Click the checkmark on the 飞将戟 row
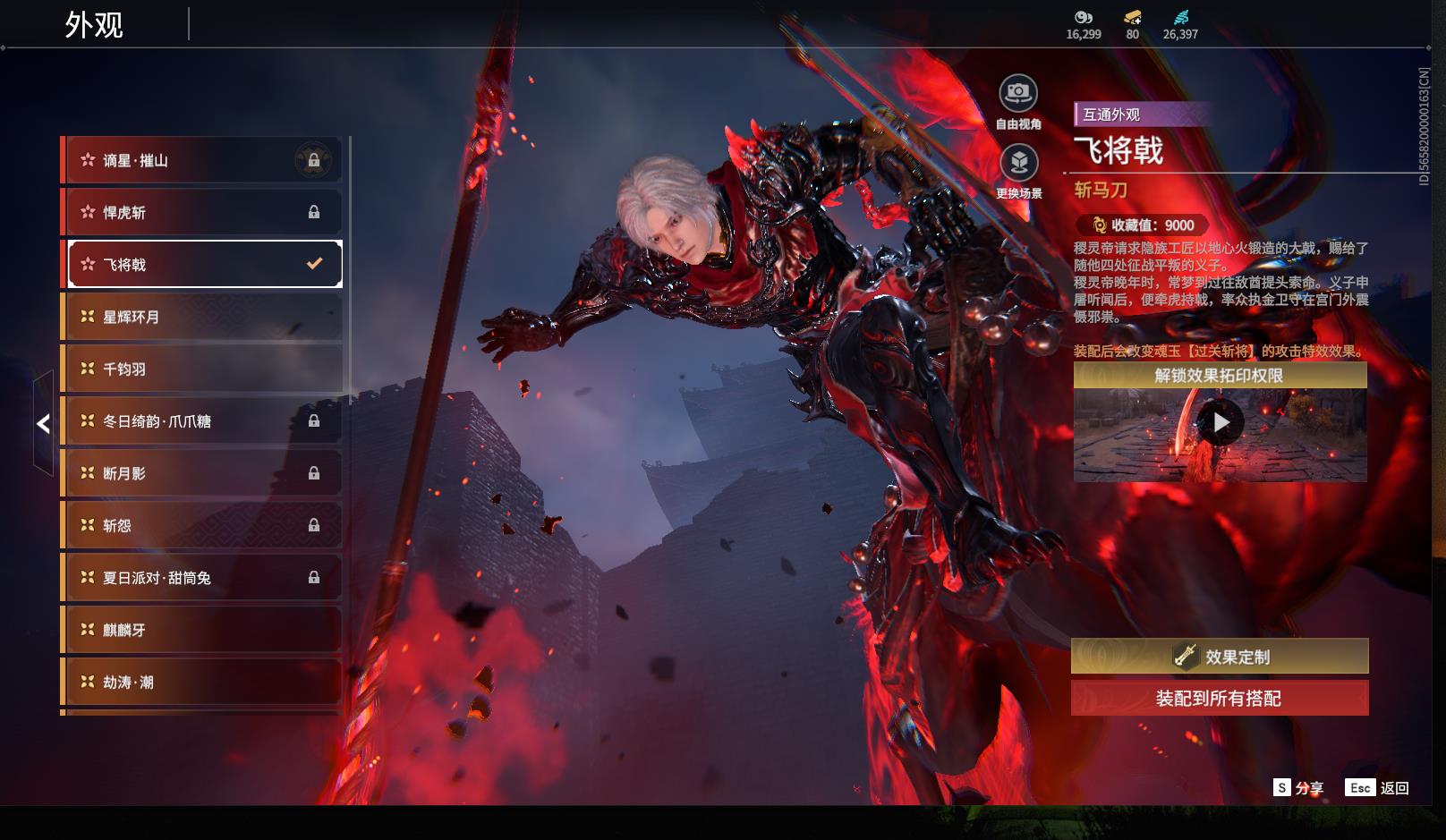Viewport: 1446px width, 840px height. [x=314, y=264]
